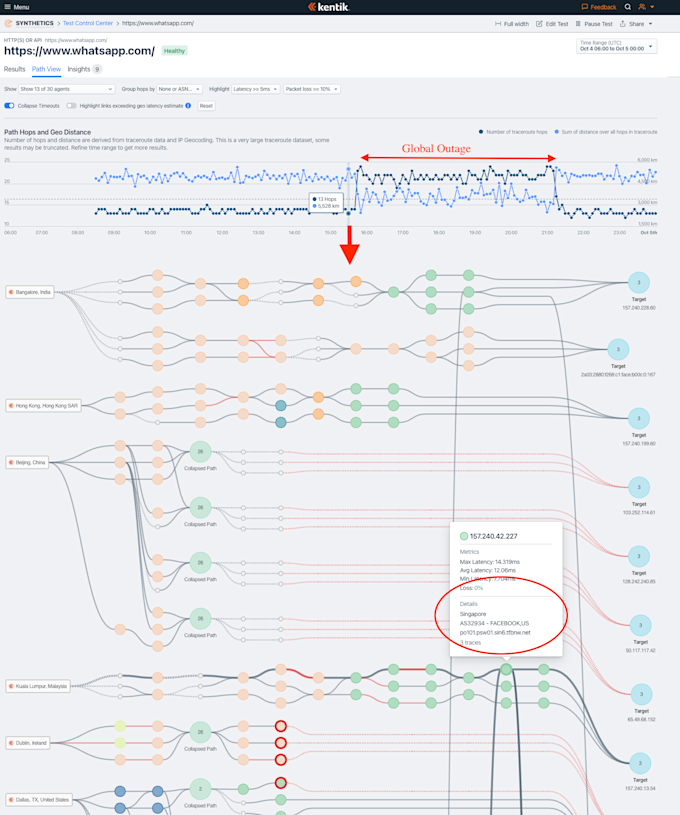Toggle the Collapse Timeouts switch

pyautogui.click(x=9, y=106)
